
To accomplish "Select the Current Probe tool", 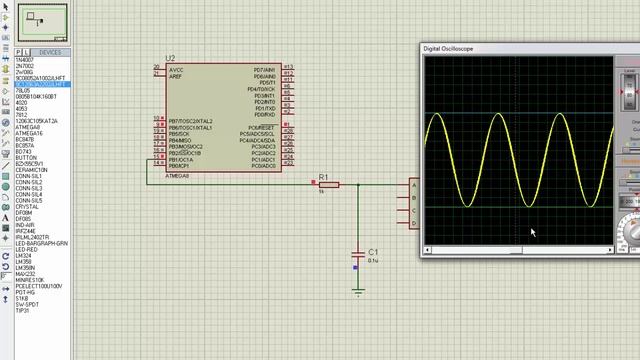I will click(5, 143).
